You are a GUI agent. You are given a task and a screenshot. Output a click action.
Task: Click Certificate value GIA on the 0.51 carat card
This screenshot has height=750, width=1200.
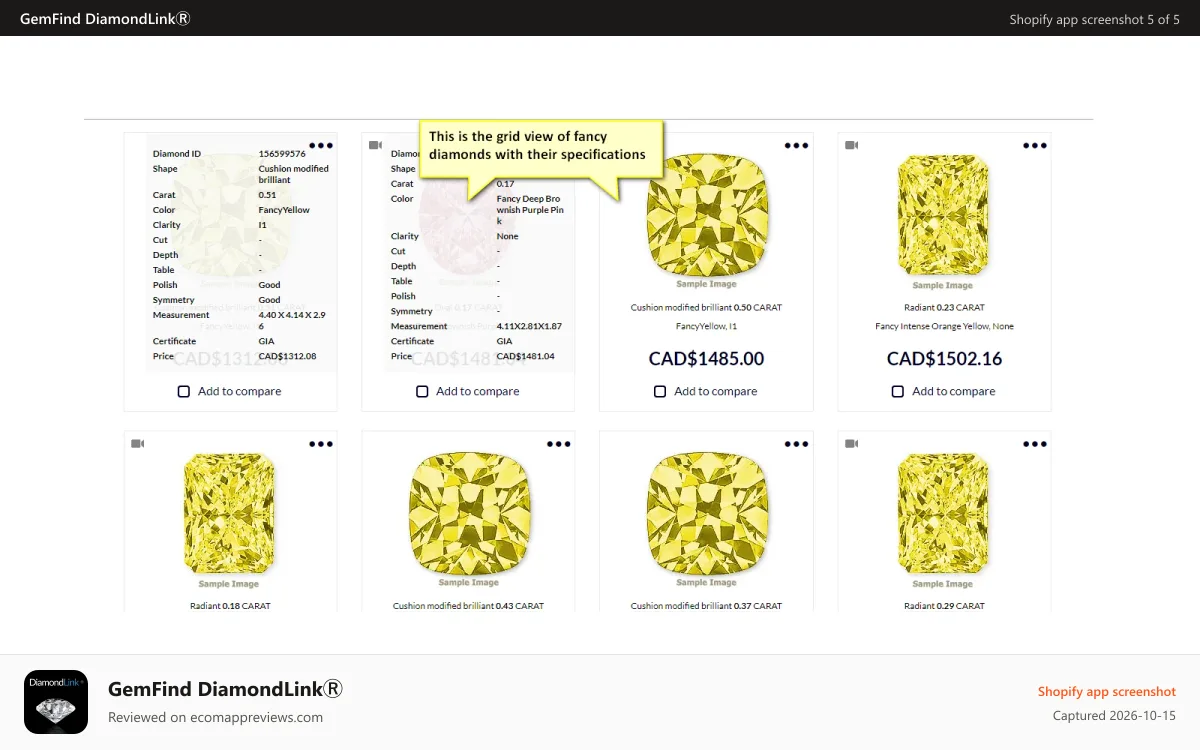pyautogui.click(x=266, y=341)
